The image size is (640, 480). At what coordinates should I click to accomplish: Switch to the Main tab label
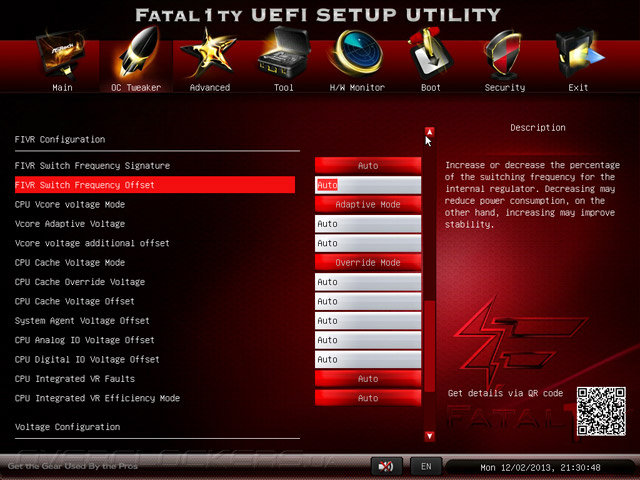[x=62, y=87]
